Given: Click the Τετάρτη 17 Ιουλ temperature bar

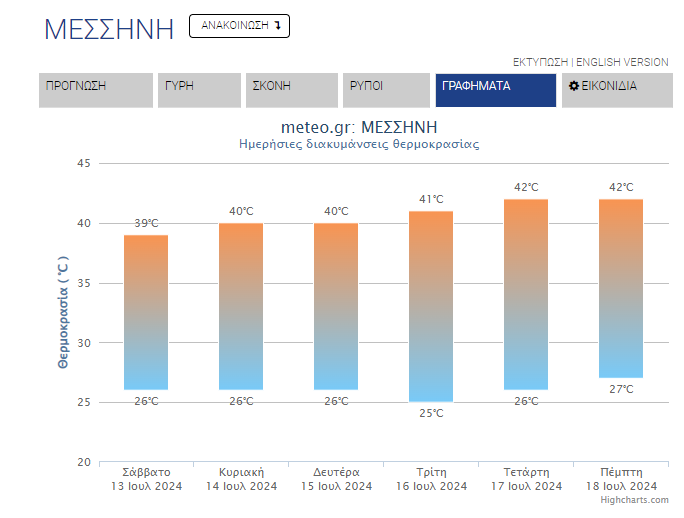Looking at the screenshot, I should (x=526, y=295).
